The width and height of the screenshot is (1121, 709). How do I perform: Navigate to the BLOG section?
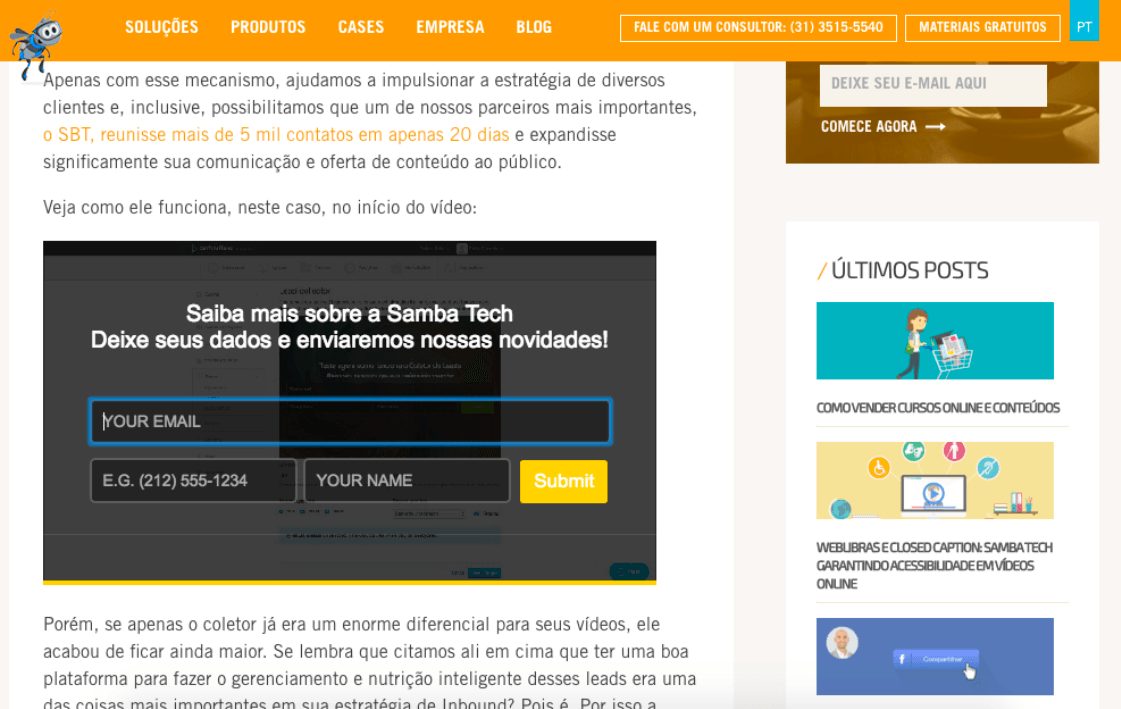point(534,27)
